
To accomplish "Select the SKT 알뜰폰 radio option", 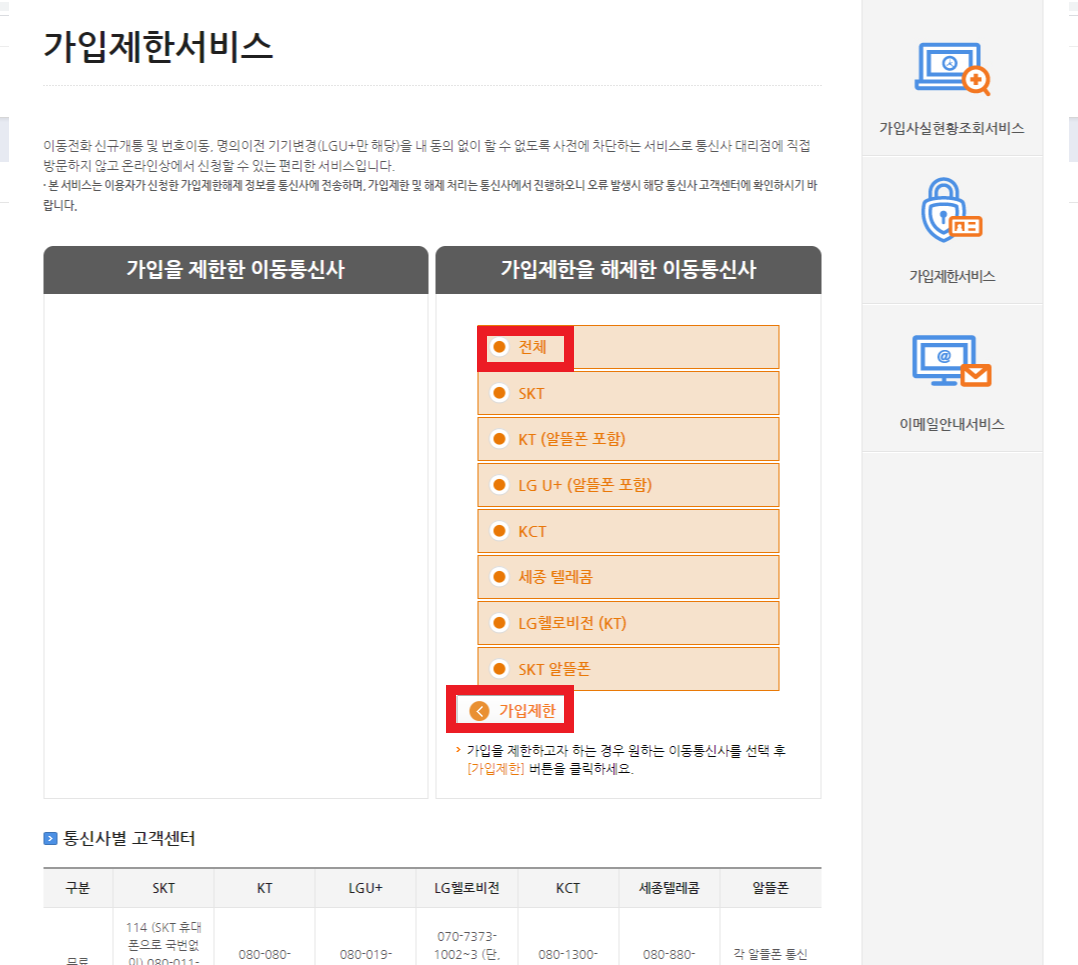I will pos(500,669).
